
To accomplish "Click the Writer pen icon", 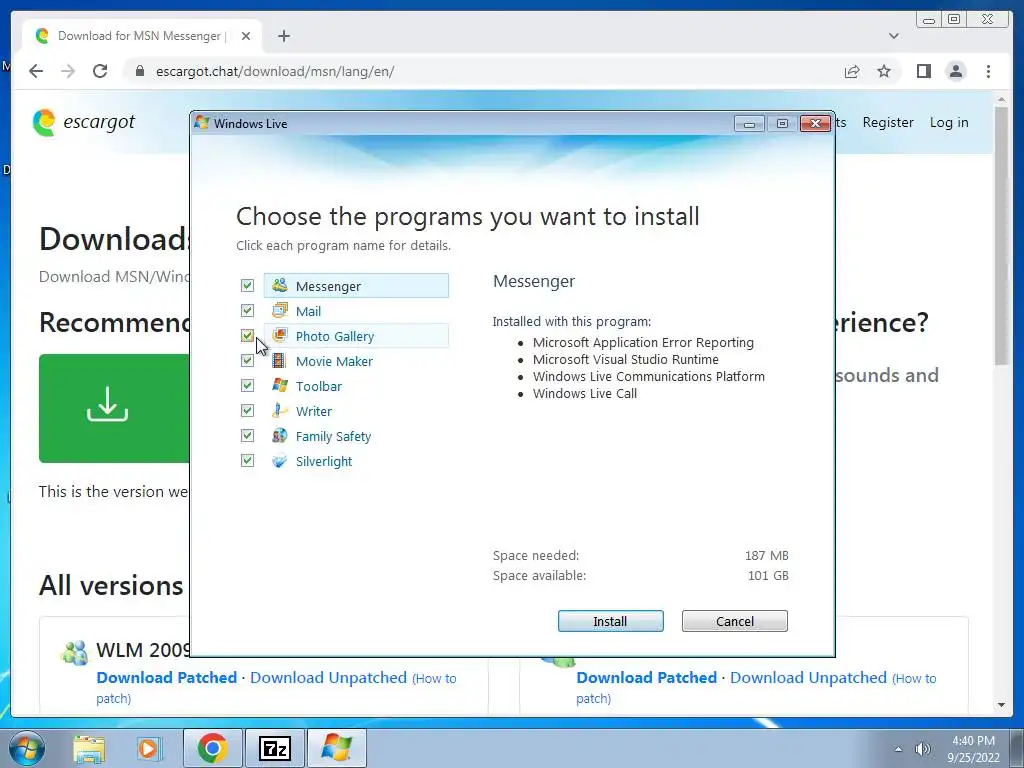I will (x=280, y=411).
